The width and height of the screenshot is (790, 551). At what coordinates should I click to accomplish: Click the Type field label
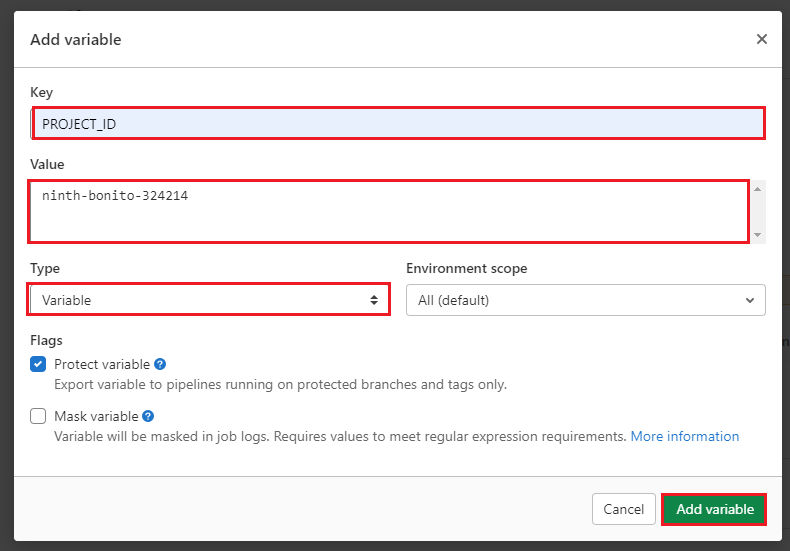click(x=45, y=269)
